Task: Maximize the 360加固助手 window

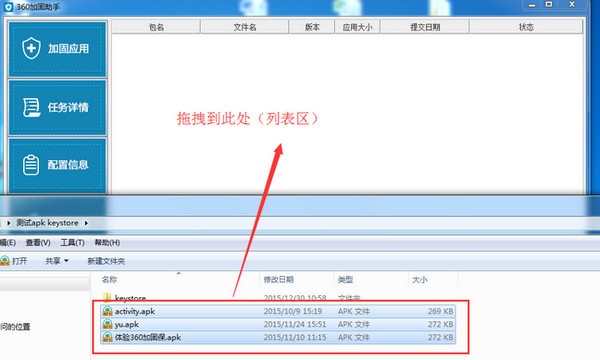Action: point(549,5)
